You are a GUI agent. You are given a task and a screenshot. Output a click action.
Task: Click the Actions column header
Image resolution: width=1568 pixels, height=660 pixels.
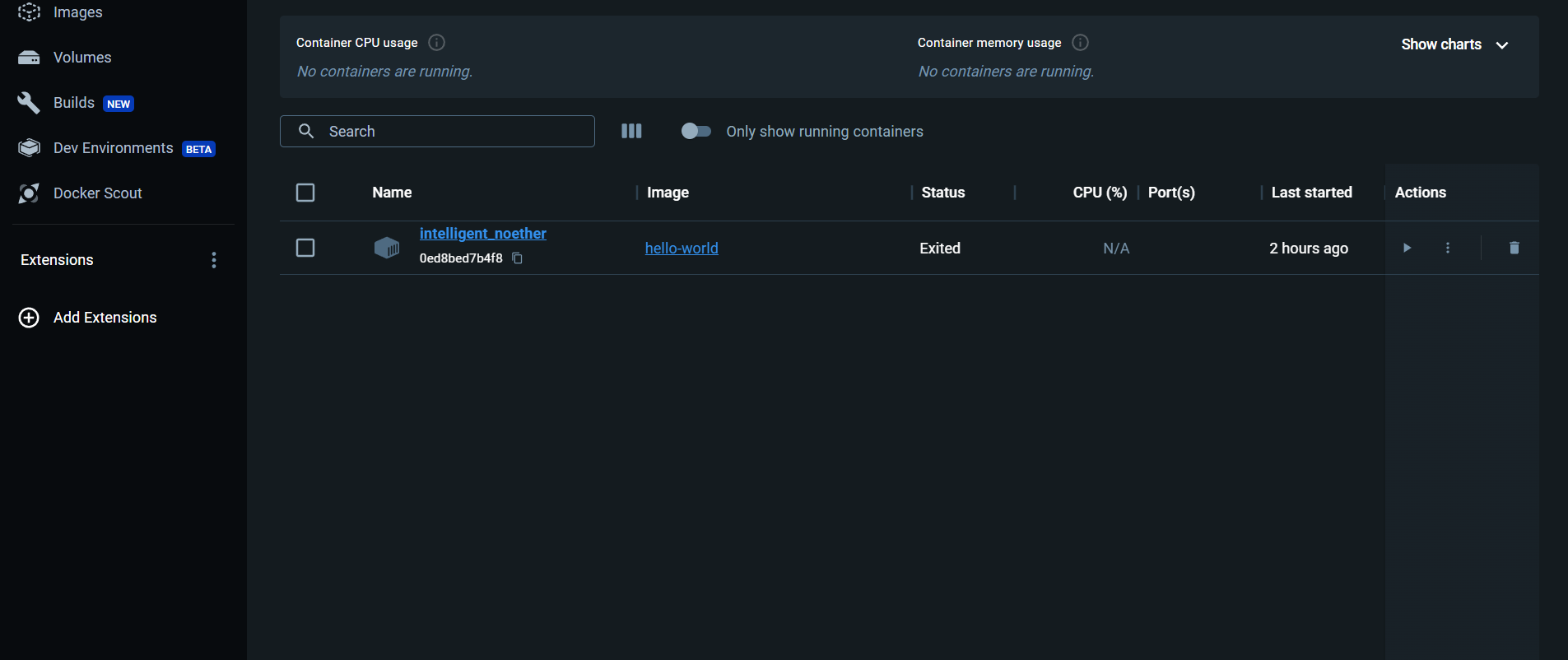(x=1421, y=193)
